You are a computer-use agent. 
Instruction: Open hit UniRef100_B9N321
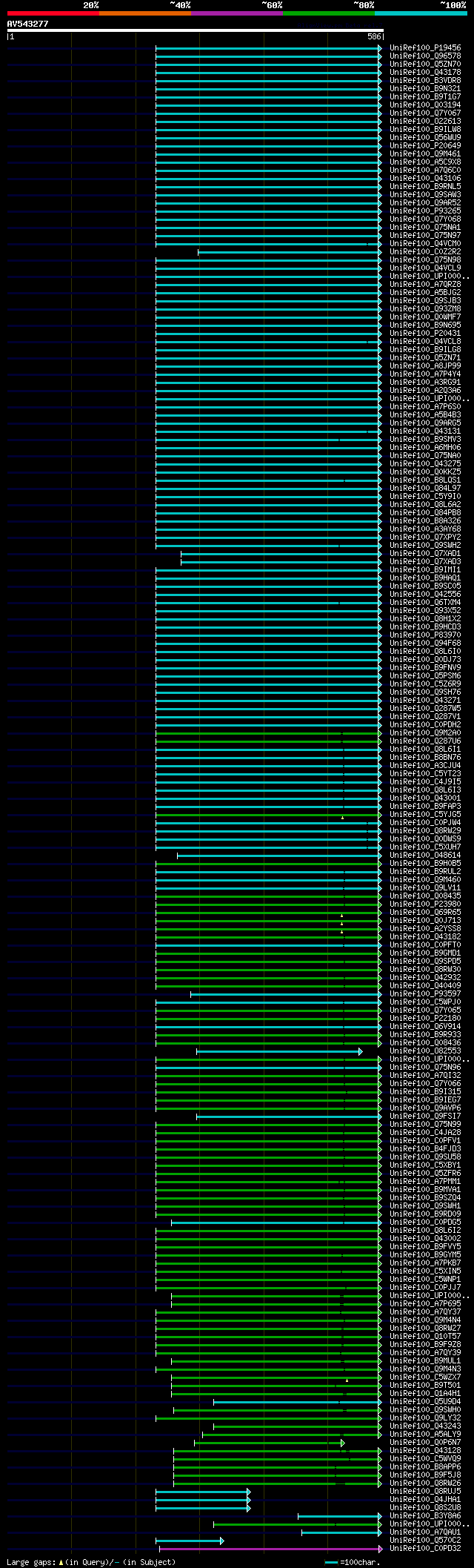(425, 88)
